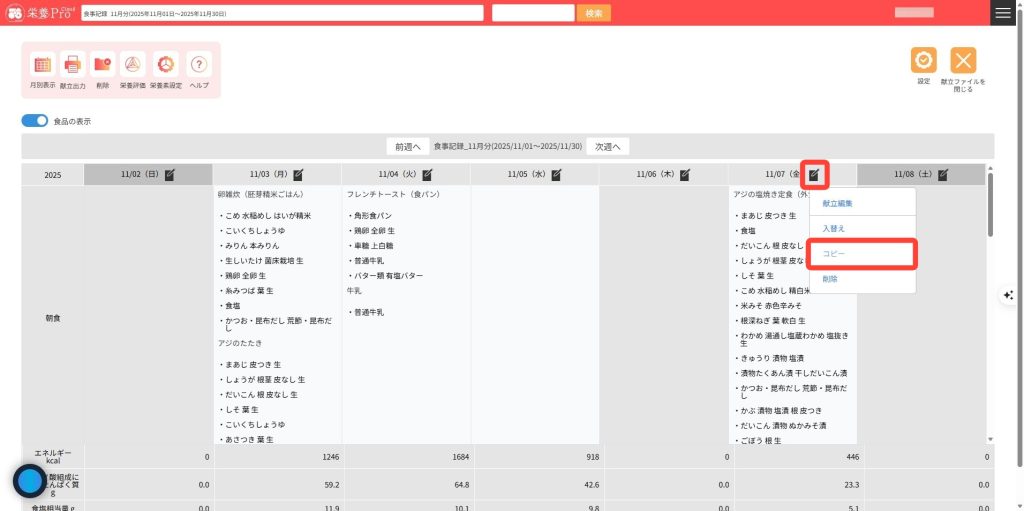Click the 食事記録 search input field

282,13
